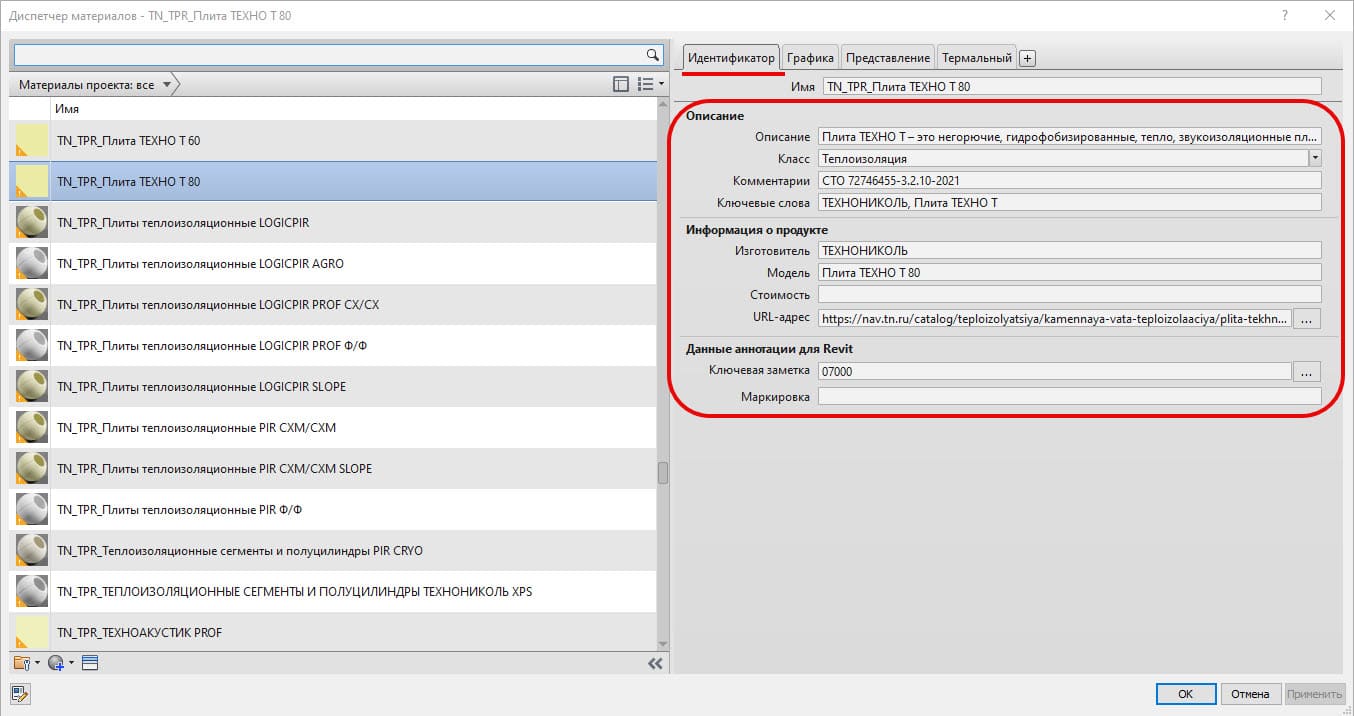Toggle the library panel display icon
Screen dimensions: 1354x716
pos(620,85)
